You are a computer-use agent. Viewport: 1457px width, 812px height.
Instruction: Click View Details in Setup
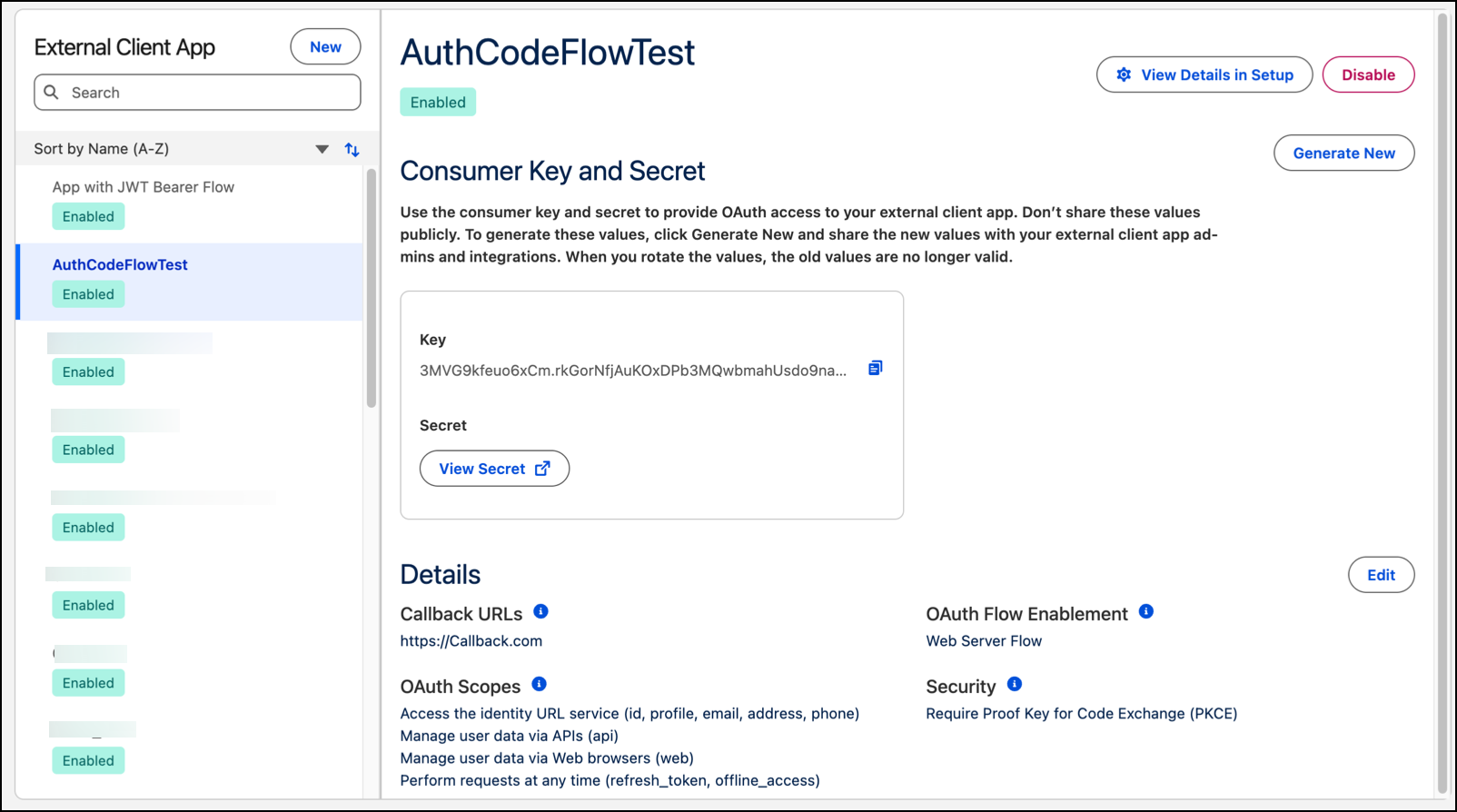pyautogui.click(x=1204, y=74)
